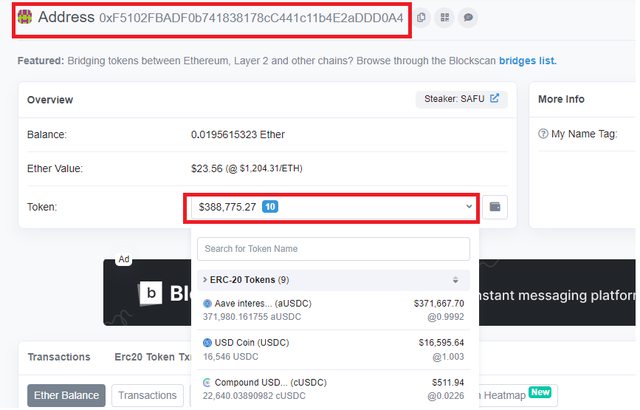
Task: Focus the Search for Token Name field
Action: pyautogui.click(x=333, y=248)
